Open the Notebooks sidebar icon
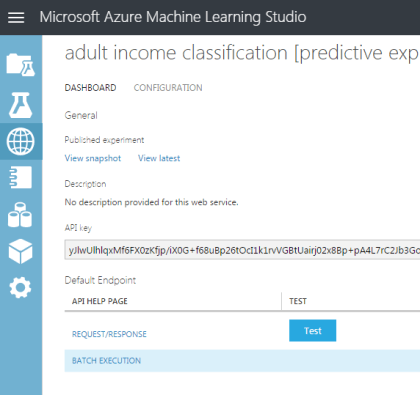The height and width of the screenshot is (395, 420). [21, 177]
